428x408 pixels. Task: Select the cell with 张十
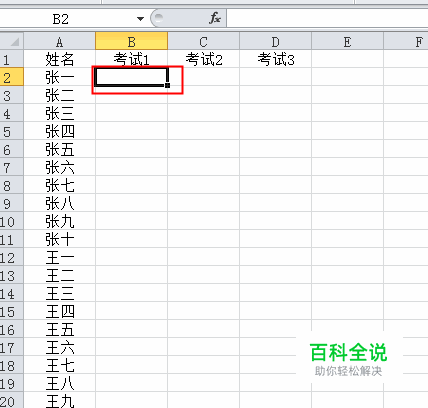pos(59,239)
